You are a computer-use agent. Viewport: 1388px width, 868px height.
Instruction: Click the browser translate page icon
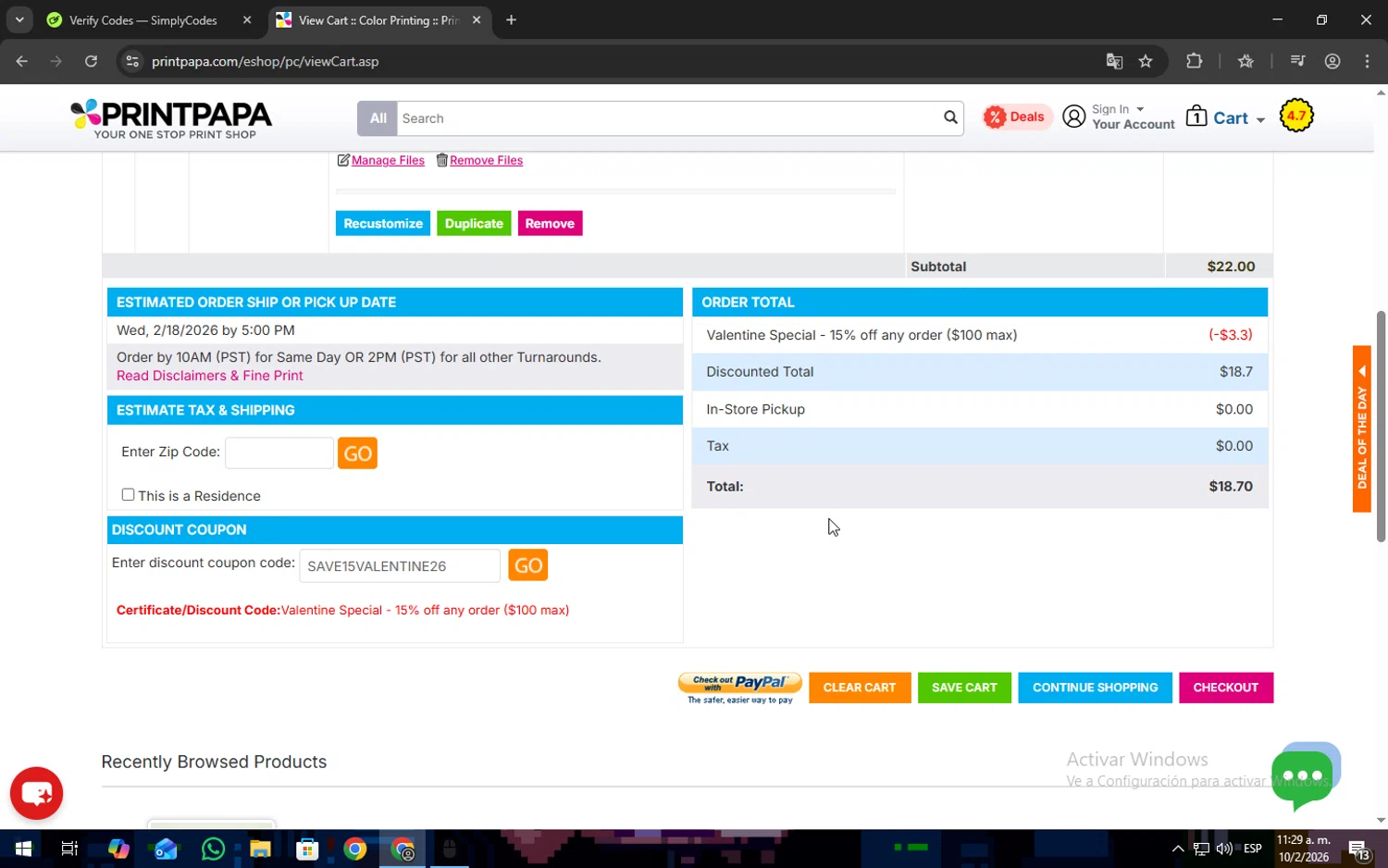1114,61
